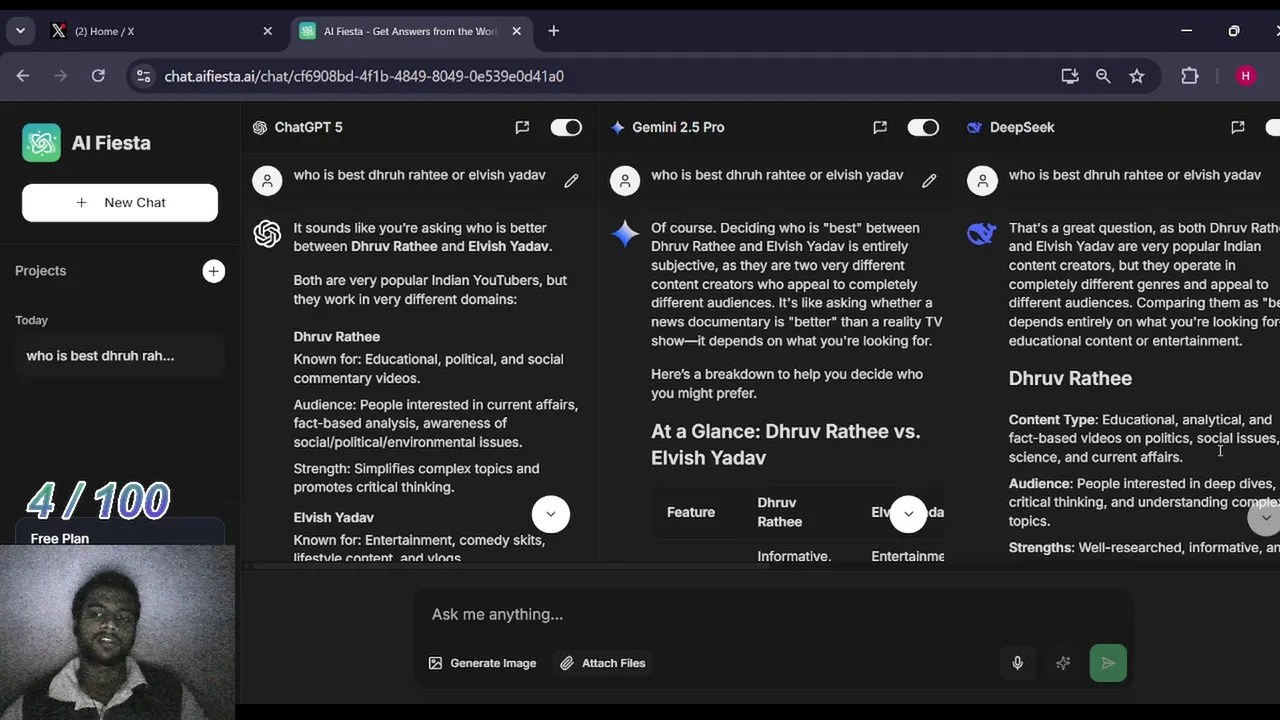This screenshot has width=1280, height=720.
Task: Click the user avatar in Gemini column
Action: (625, 181)
